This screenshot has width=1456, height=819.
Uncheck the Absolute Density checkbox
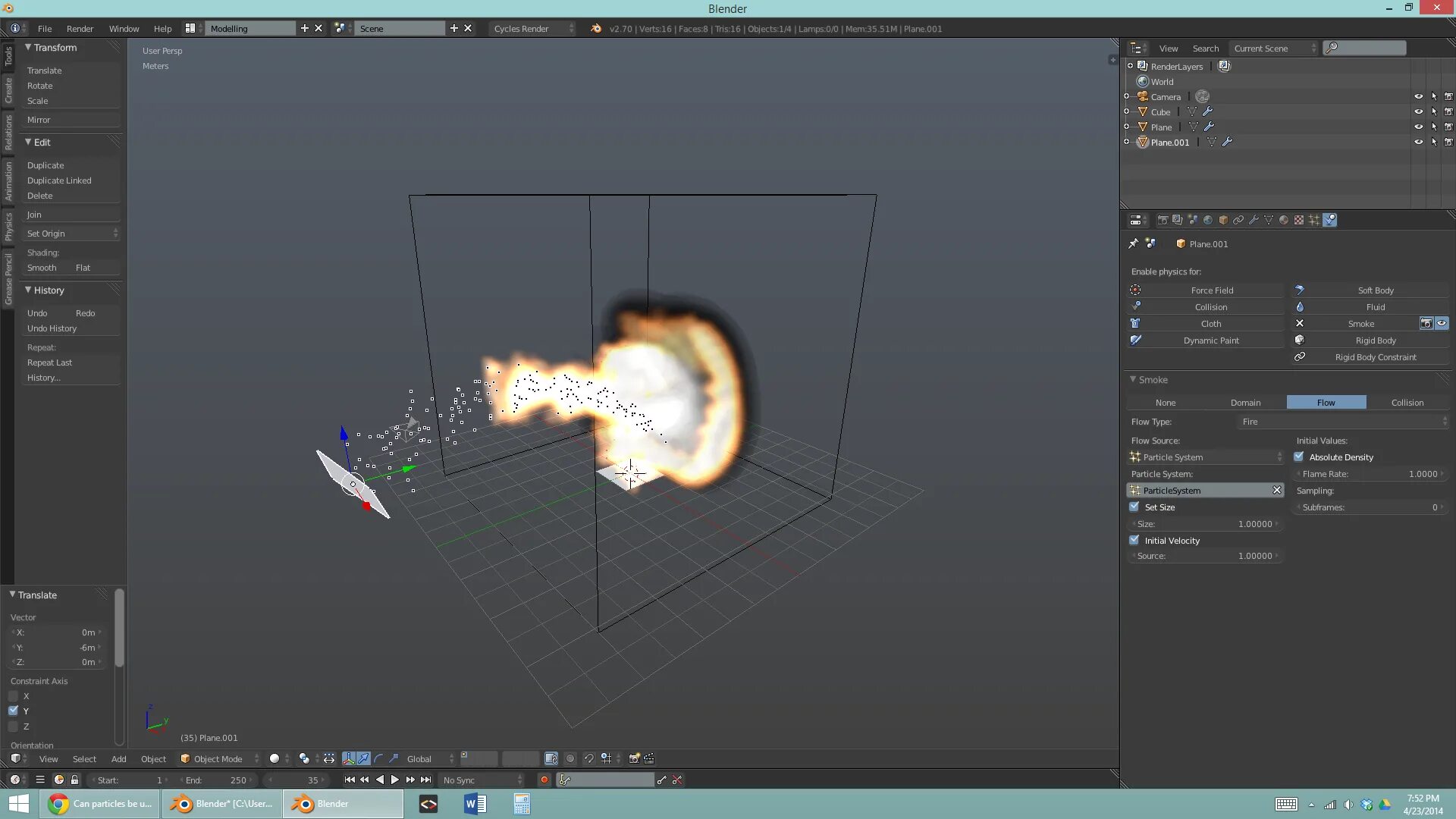(x=1299, y=457)
